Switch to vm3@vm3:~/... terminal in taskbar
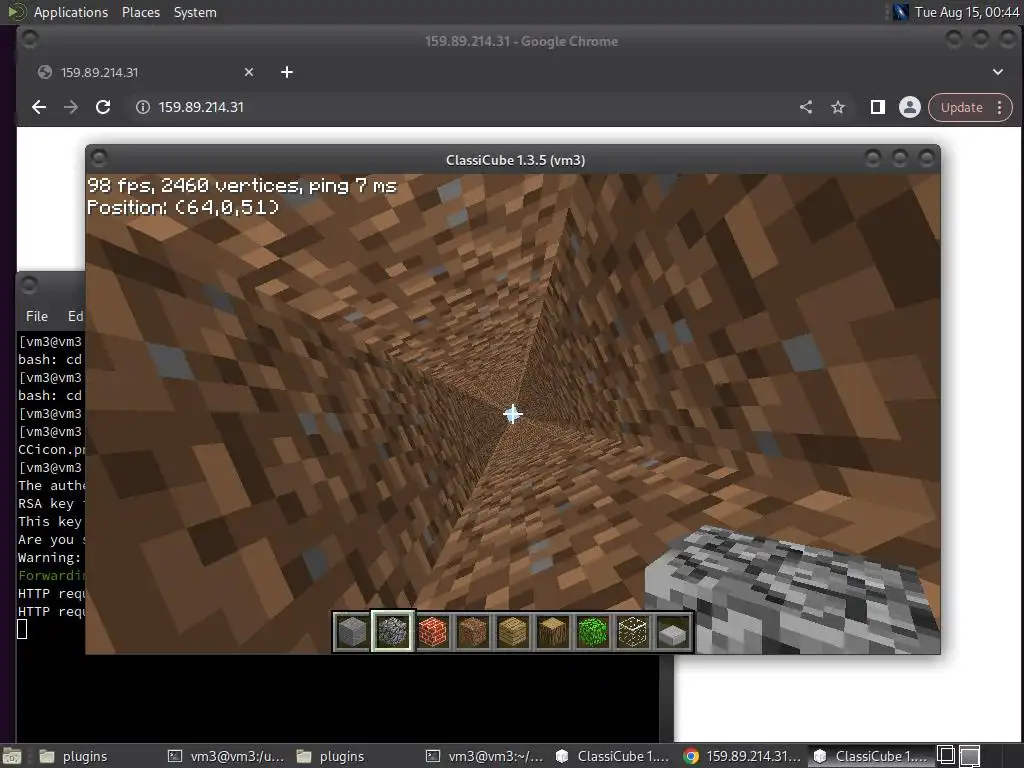Viewport: 1024px width, 768px height. pyautogui.click(x=484, y=756)
